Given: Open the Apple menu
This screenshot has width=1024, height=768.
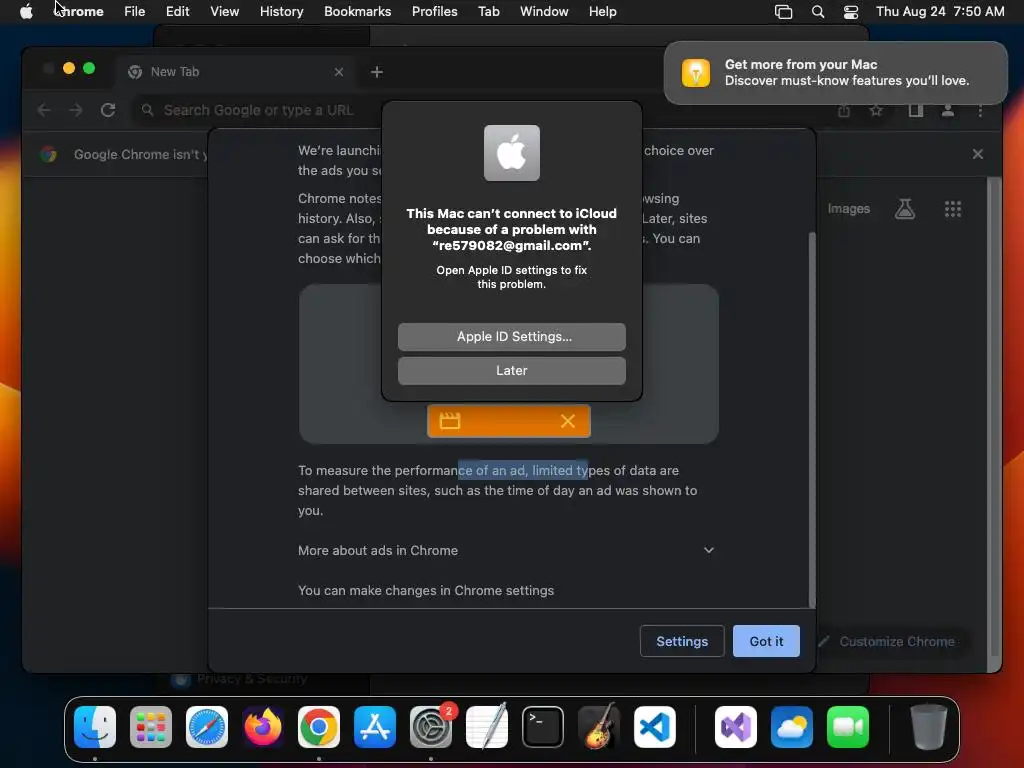Looking at the screenshot, I should tap(26, 12).
